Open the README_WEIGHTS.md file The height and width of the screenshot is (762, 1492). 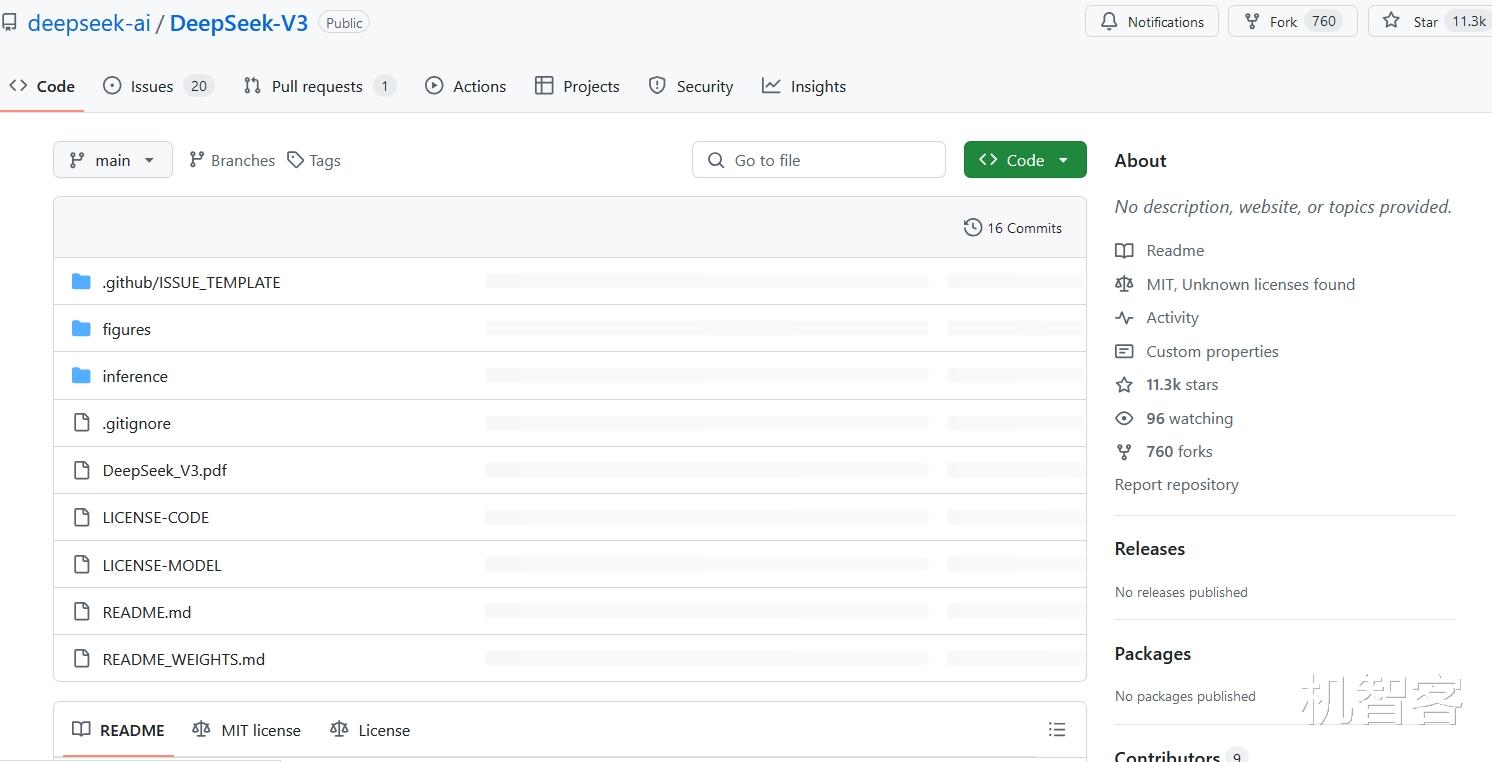point(183,659)
